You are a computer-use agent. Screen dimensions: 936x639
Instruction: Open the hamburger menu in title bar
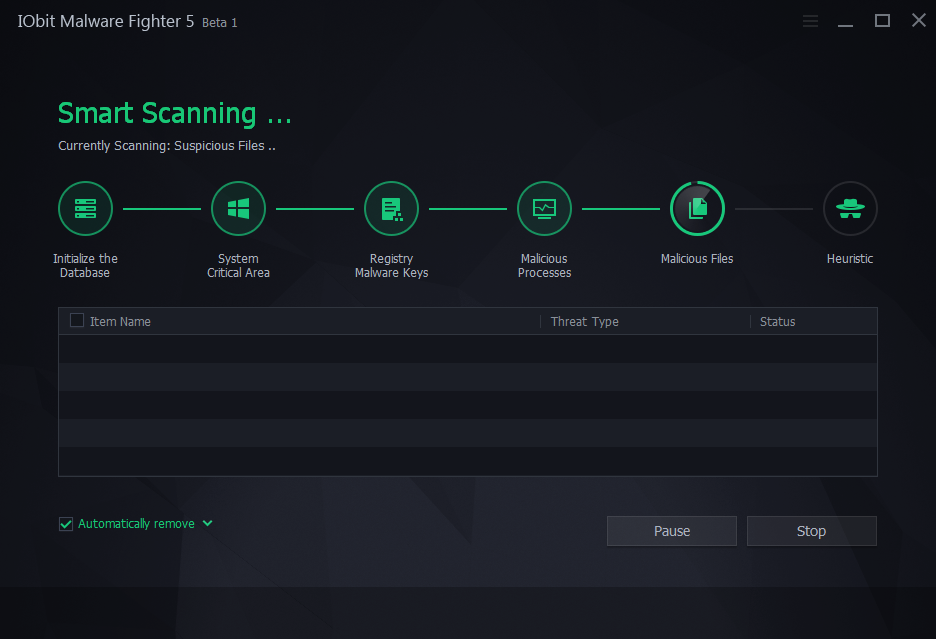tap(810, 21)
